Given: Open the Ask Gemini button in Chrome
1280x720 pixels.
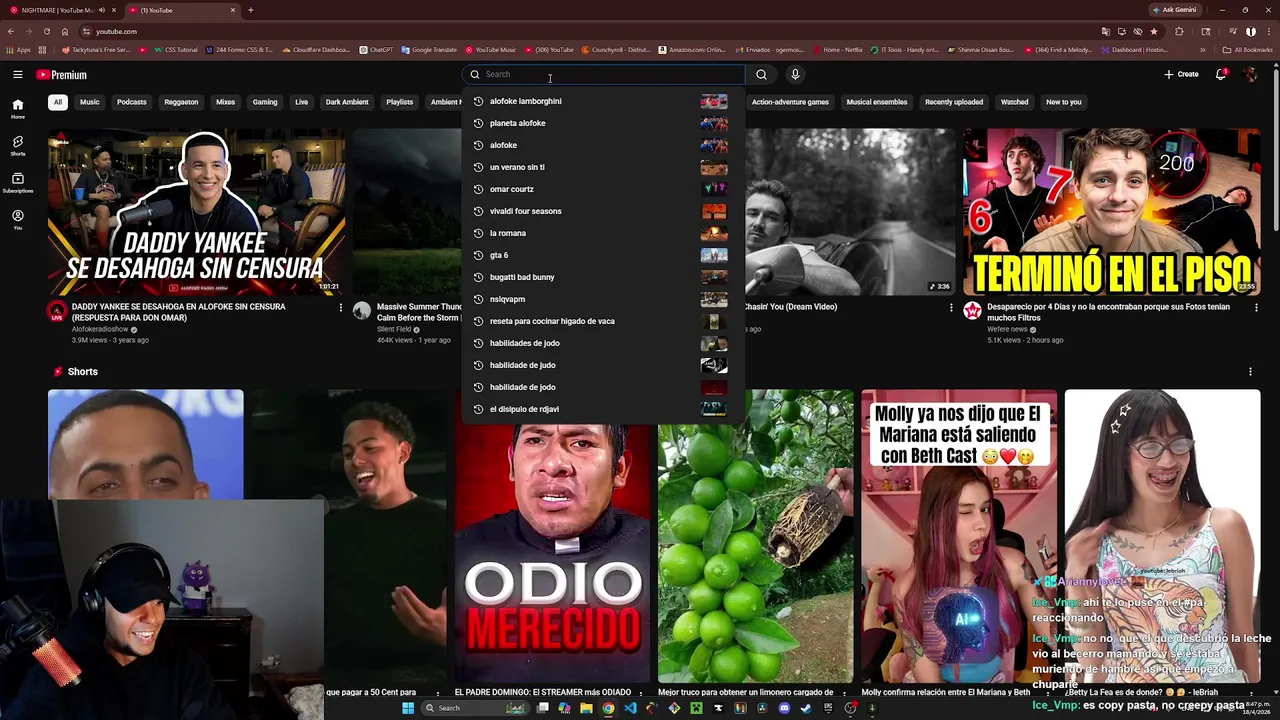Looking at the screenshot, I should [1173, 10].
